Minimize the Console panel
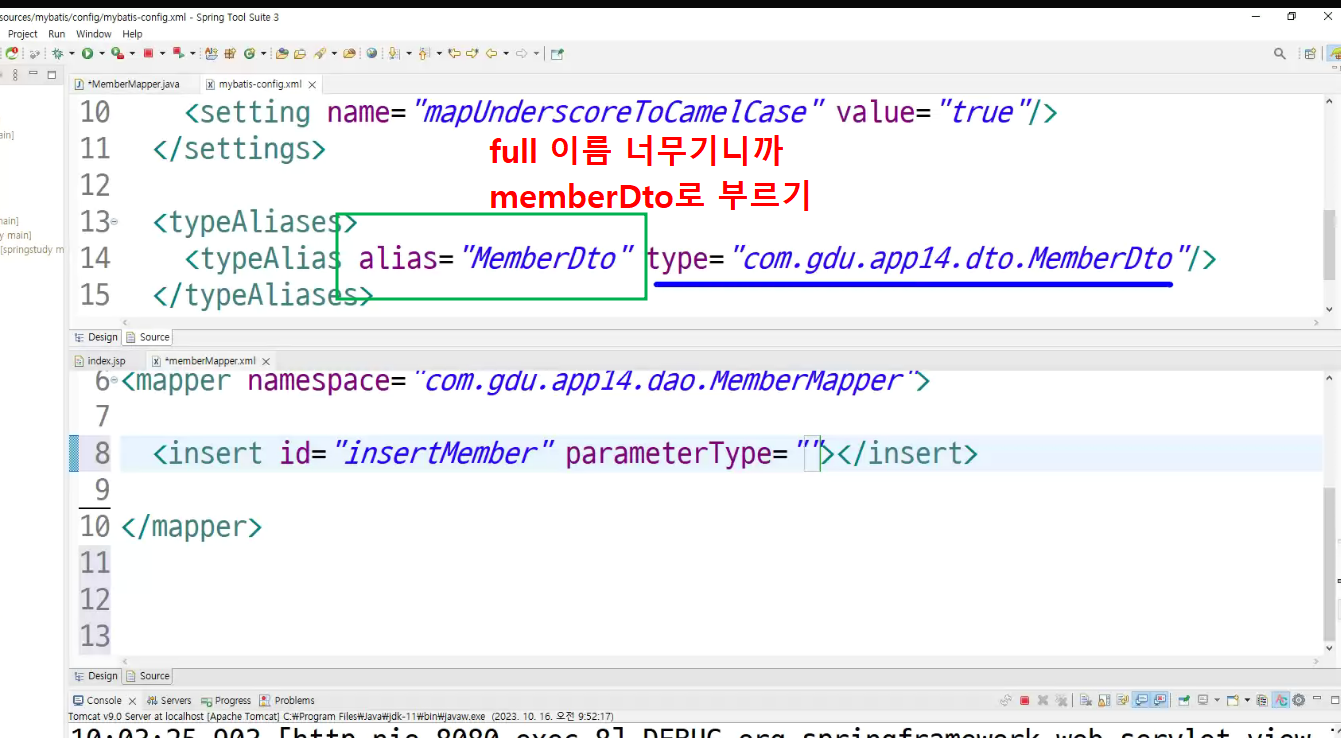Image resolution: width=1341 pixels, height=738 pixels. point(1317,700)
